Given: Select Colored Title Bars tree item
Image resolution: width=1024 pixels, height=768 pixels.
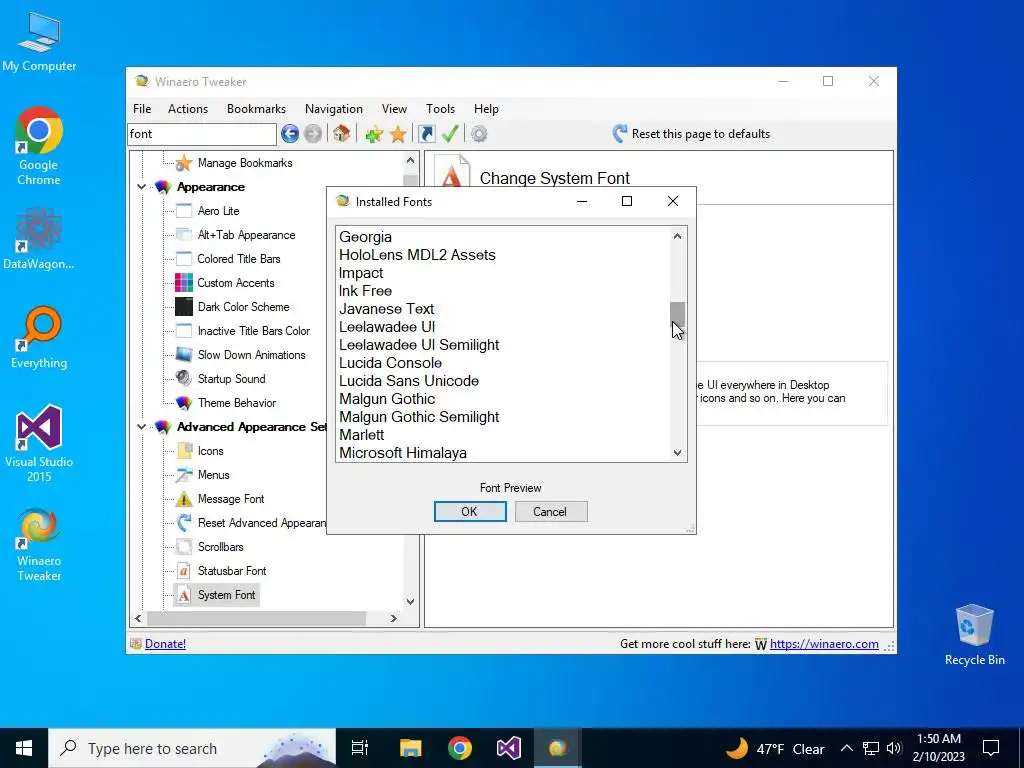Looking at the screenshot, I should [x=238, y=259].
